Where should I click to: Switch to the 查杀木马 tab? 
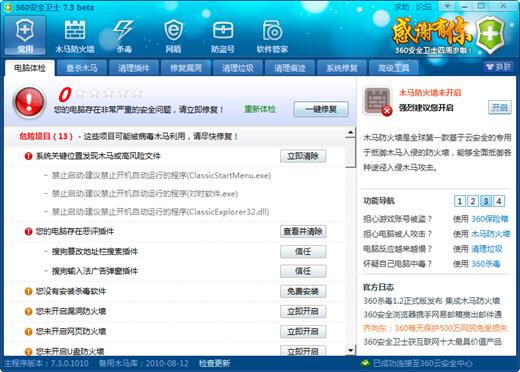[x=82, y=68]
